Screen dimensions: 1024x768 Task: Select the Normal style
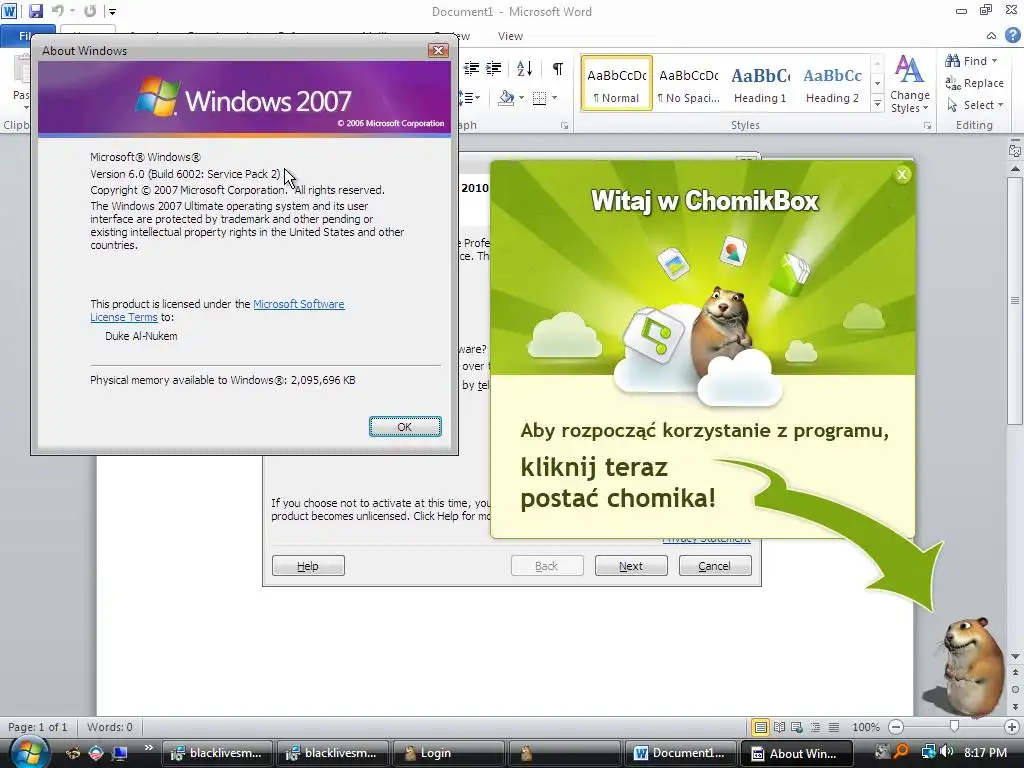(x=616, y=83)
